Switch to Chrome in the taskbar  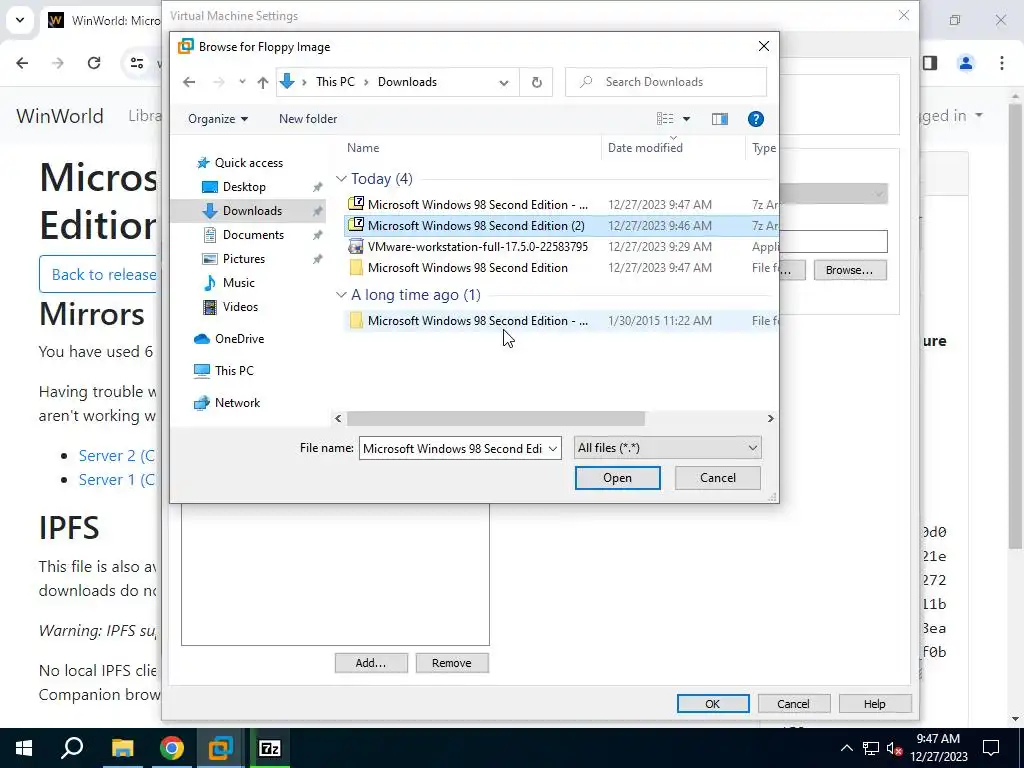[x=172, y=748]
